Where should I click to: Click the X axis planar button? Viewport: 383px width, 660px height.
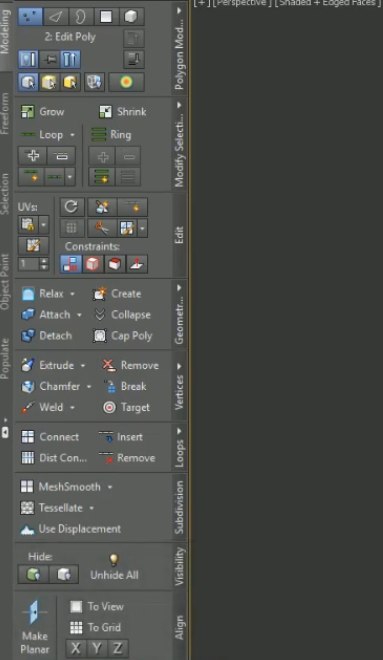[x=76, y=648]
